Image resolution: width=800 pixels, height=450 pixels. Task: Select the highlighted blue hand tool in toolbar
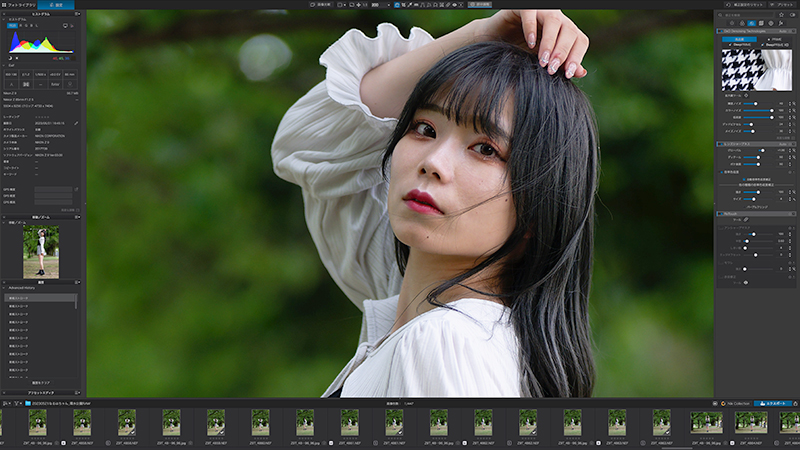click(x=396, y=5)
